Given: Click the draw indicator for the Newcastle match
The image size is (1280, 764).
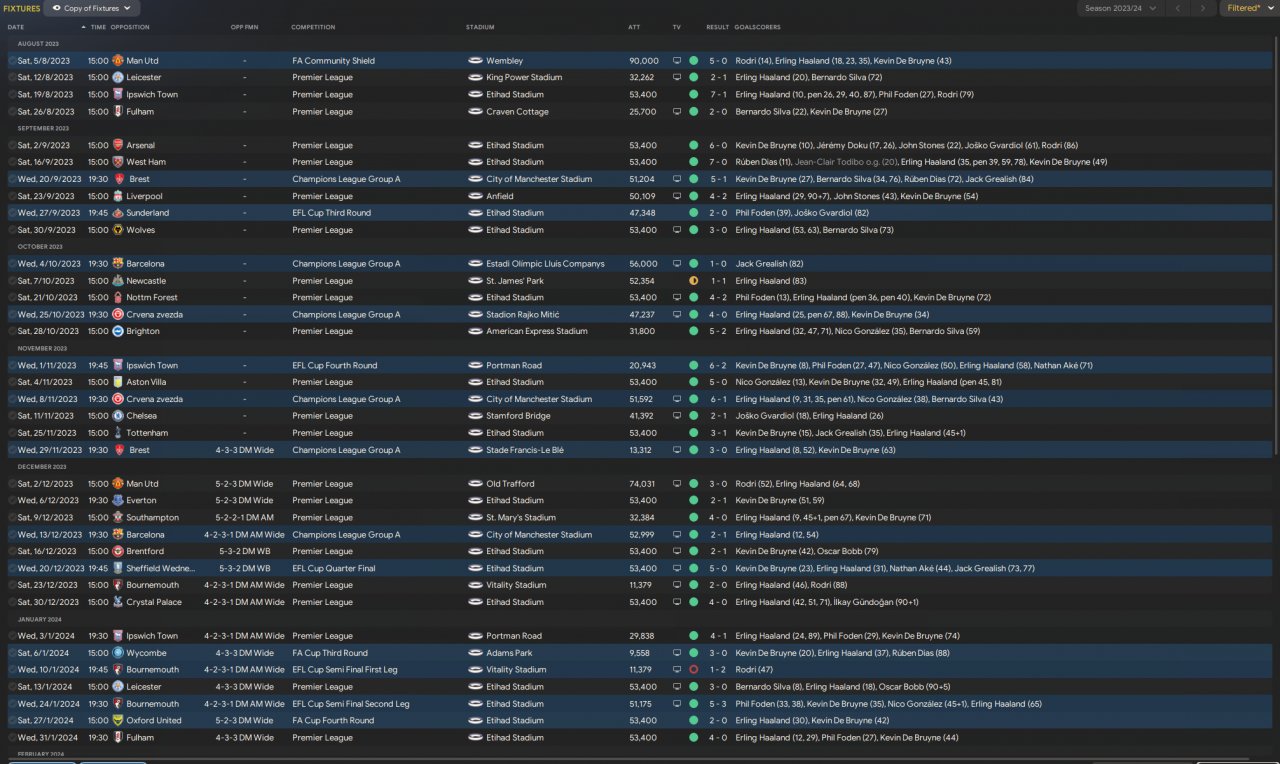Looking at the screenshot, I should coord(694,281).
